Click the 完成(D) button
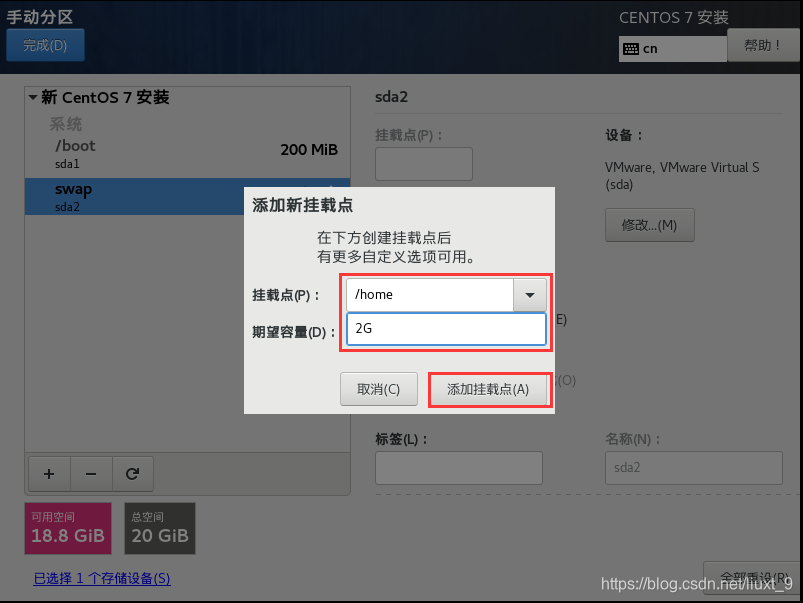This screenshot has width=803, height=603. coord(45,45)
